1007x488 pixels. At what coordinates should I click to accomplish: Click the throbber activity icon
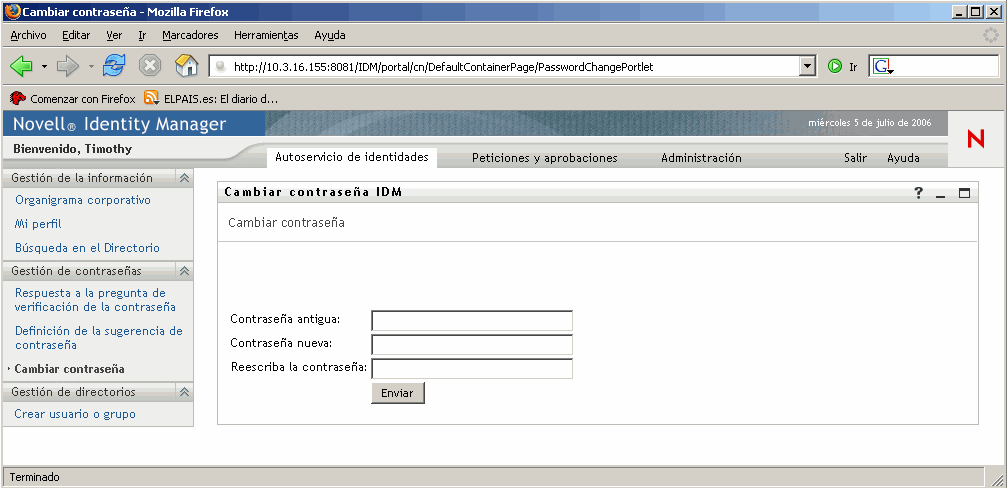(991, 35)
